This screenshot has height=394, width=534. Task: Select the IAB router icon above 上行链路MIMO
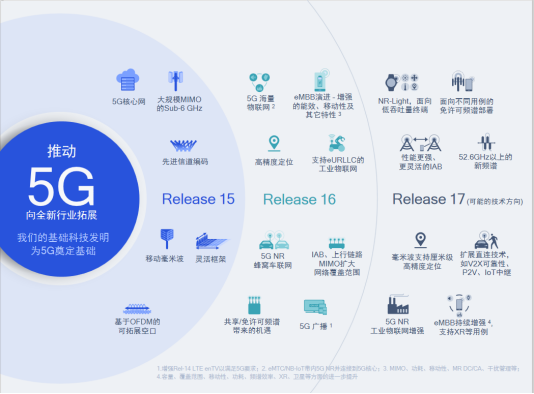(337, 243)
